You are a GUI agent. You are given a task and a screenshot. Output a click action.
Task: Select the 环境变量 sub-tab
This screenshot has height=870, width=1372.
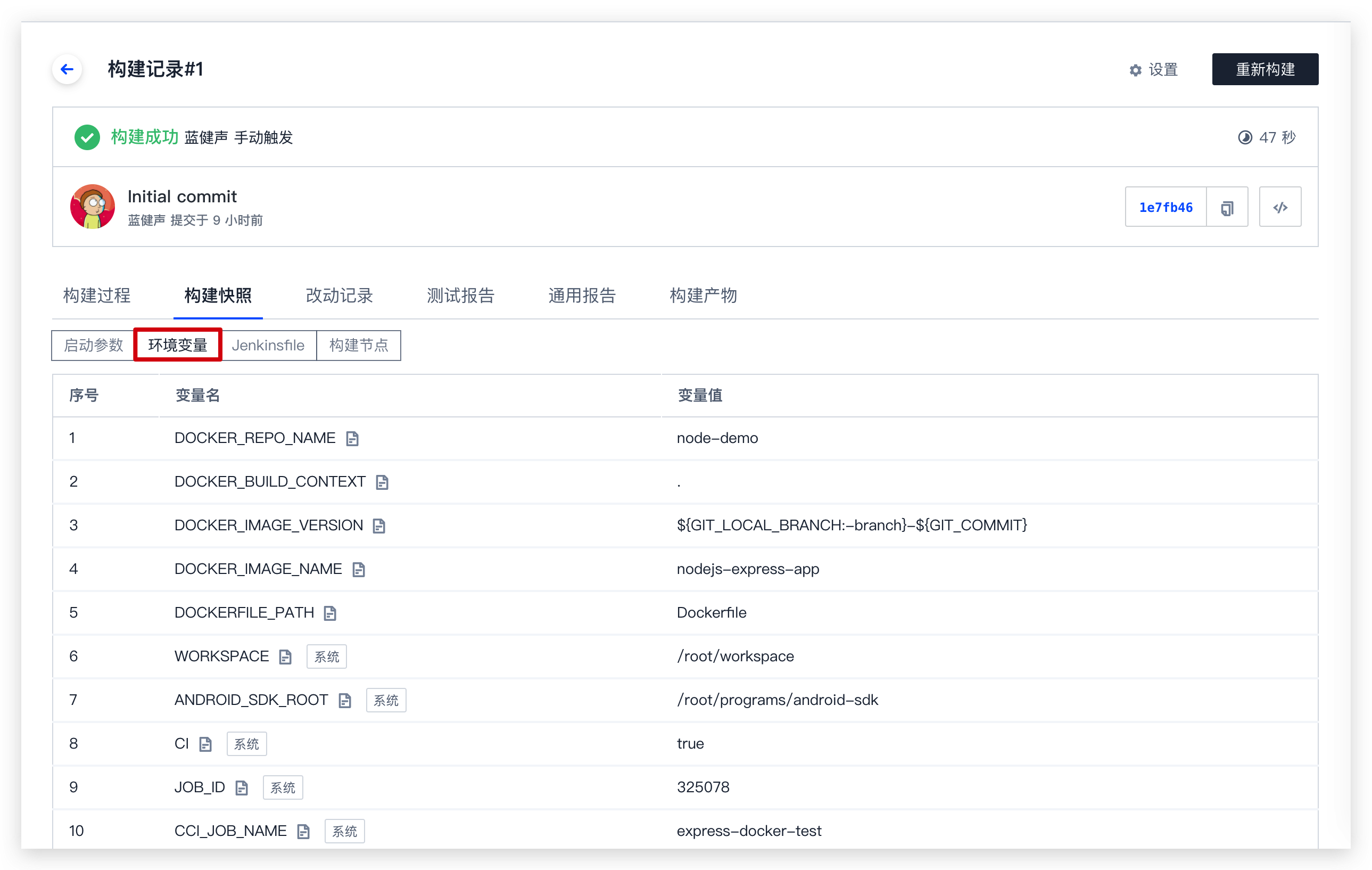click(x=178, y=345)
